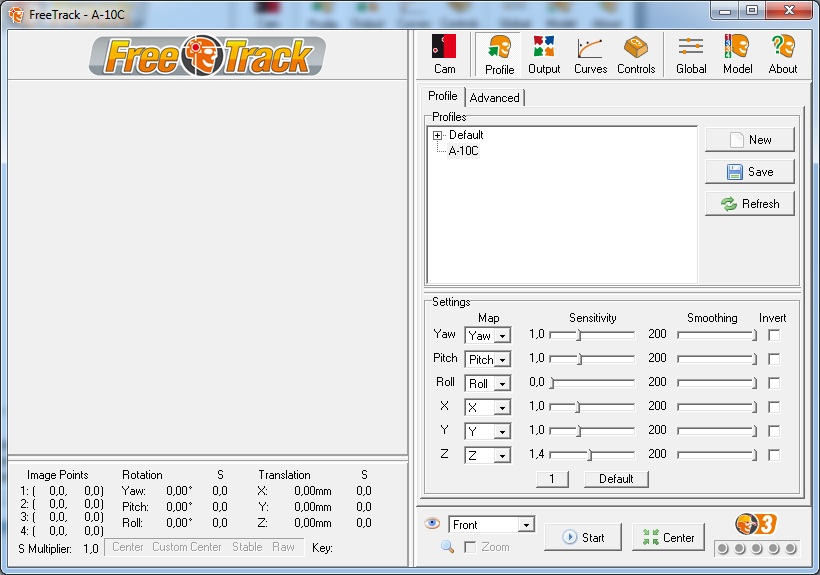Select the A-10C profile
This screenshot has height=575, width=820.
(463, 151)
